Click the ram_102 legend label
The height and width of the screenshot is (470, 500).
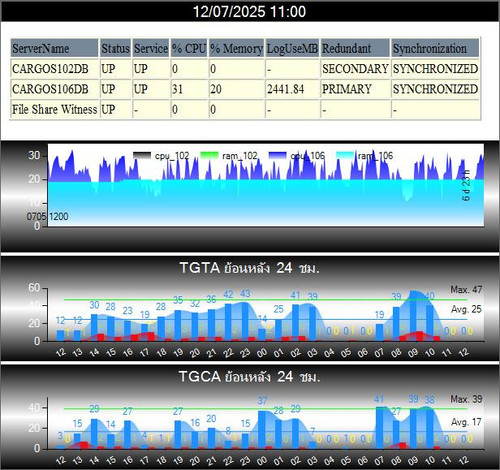click(x=240, y=156)
